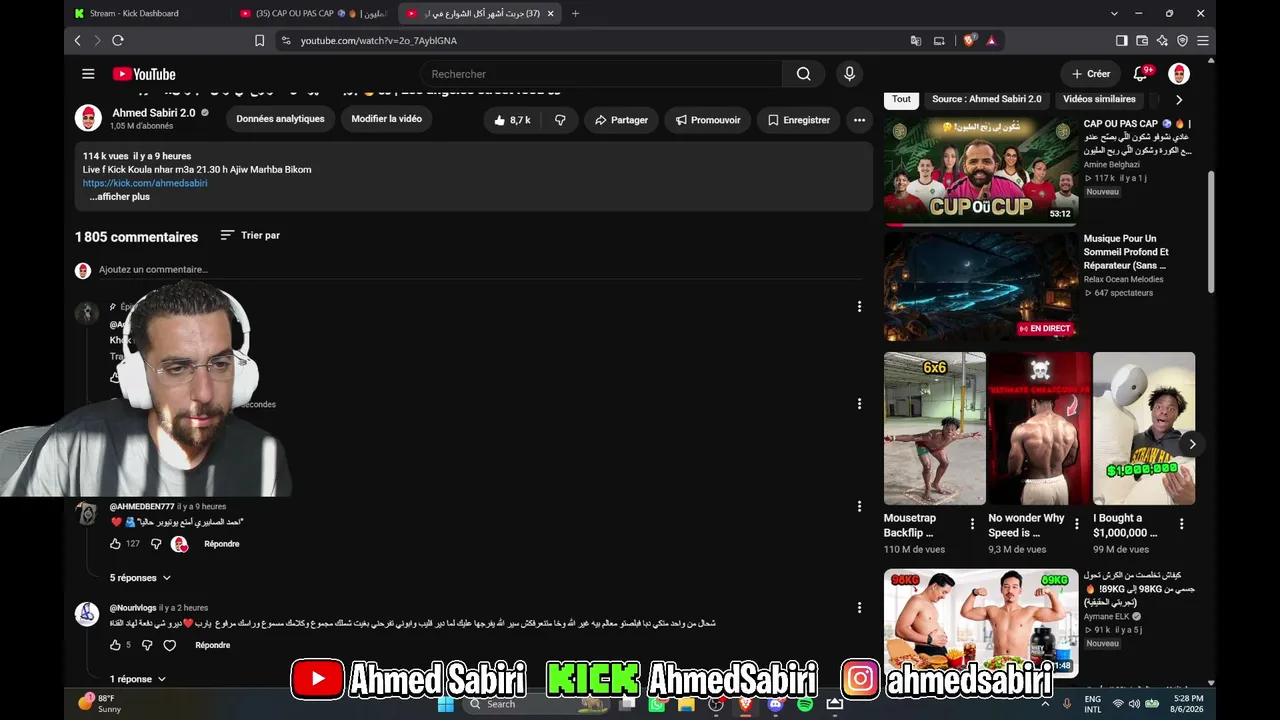Open the account avatar menu
Image resolution: width=1280 pixels, height=720 pixels.
(1179, 74)
